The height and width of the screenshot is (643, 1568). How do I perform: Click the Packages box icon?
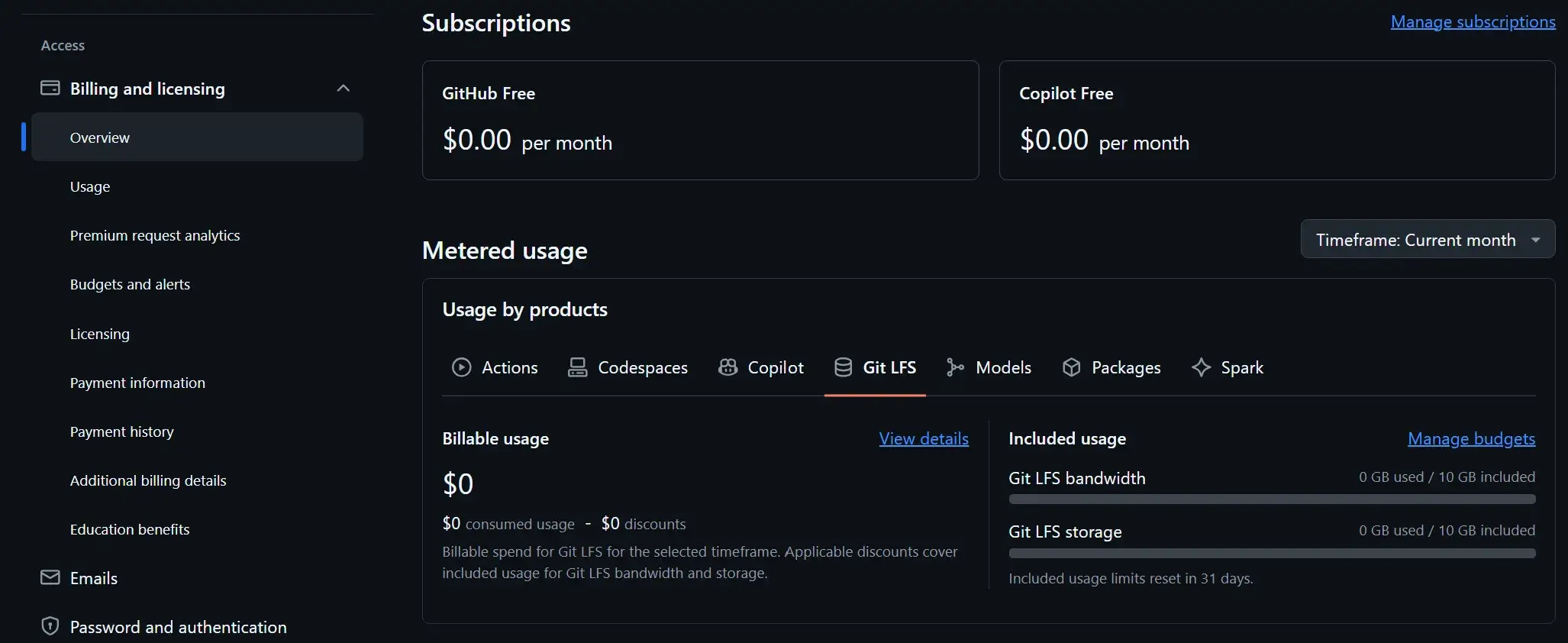coord(1072,367)
